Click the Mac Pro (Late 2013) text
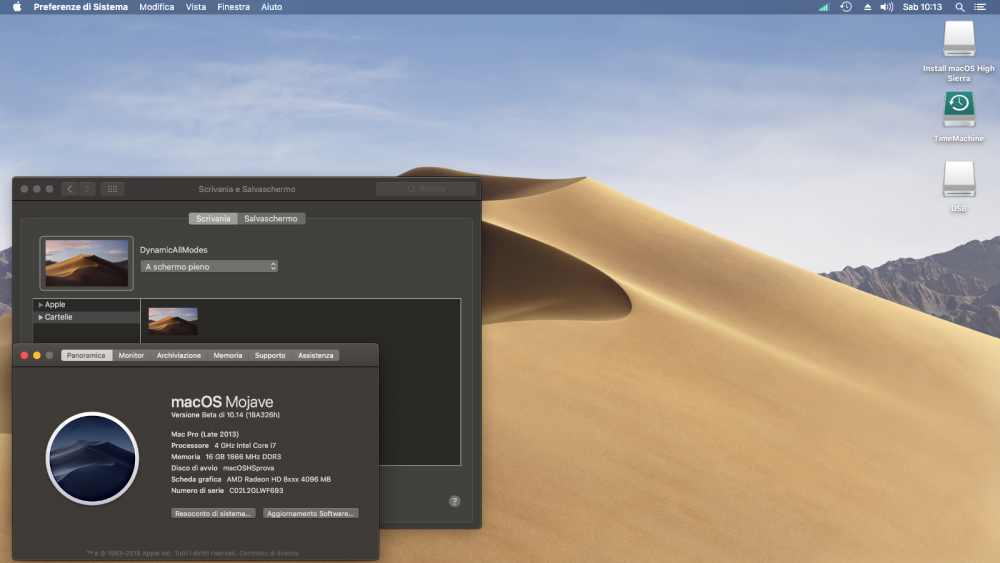 [x=205, y=434]
